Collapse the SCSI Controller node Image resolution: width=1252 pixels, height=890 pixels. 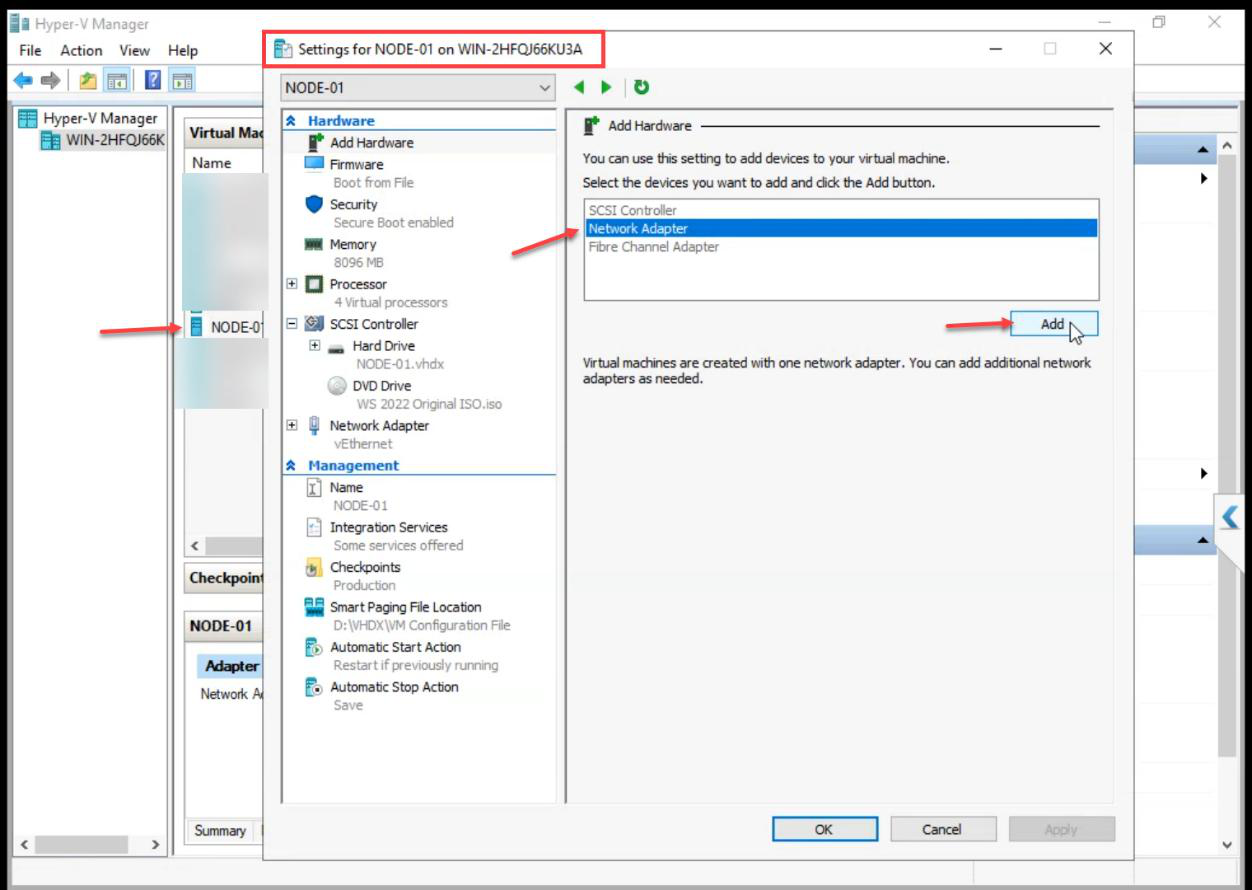(292, 324)
